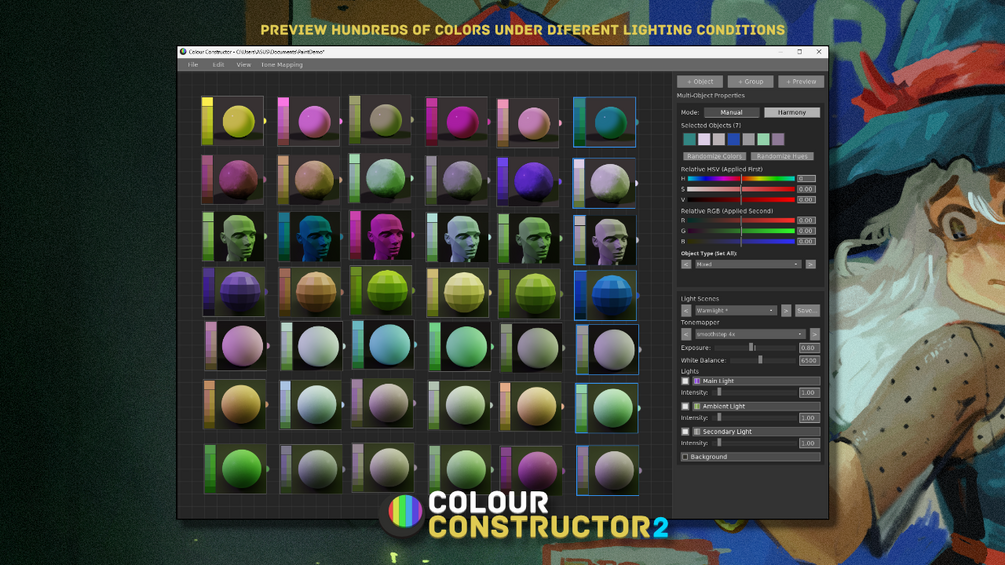1005x565 pixels.
Task: Switch Mode to Harmony
Action: point(792,112)
